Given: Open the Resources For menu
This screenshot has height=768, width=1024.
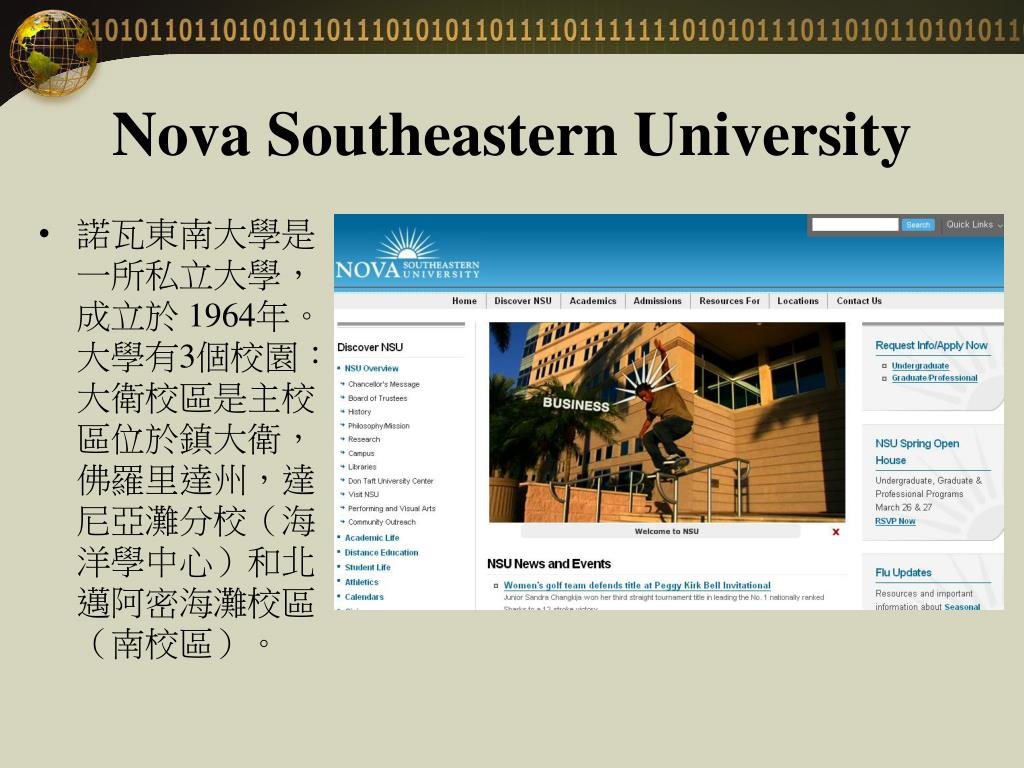Looking at the screenshot, I should (729, 301).
